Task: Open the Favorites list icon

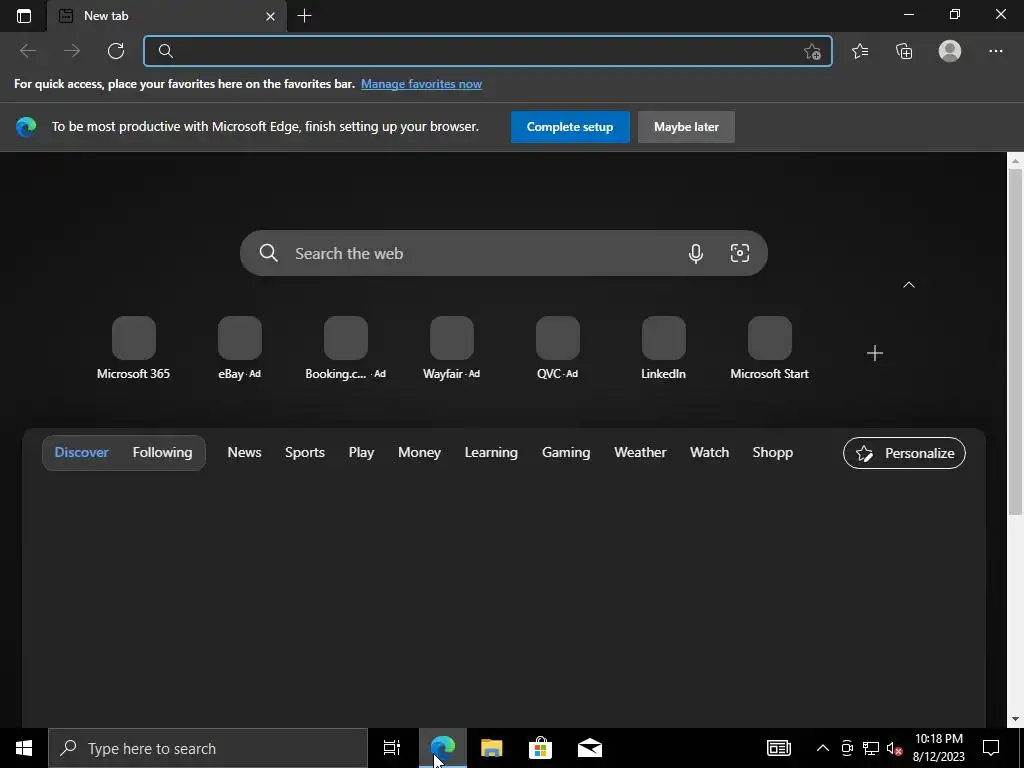Action: 860,51
